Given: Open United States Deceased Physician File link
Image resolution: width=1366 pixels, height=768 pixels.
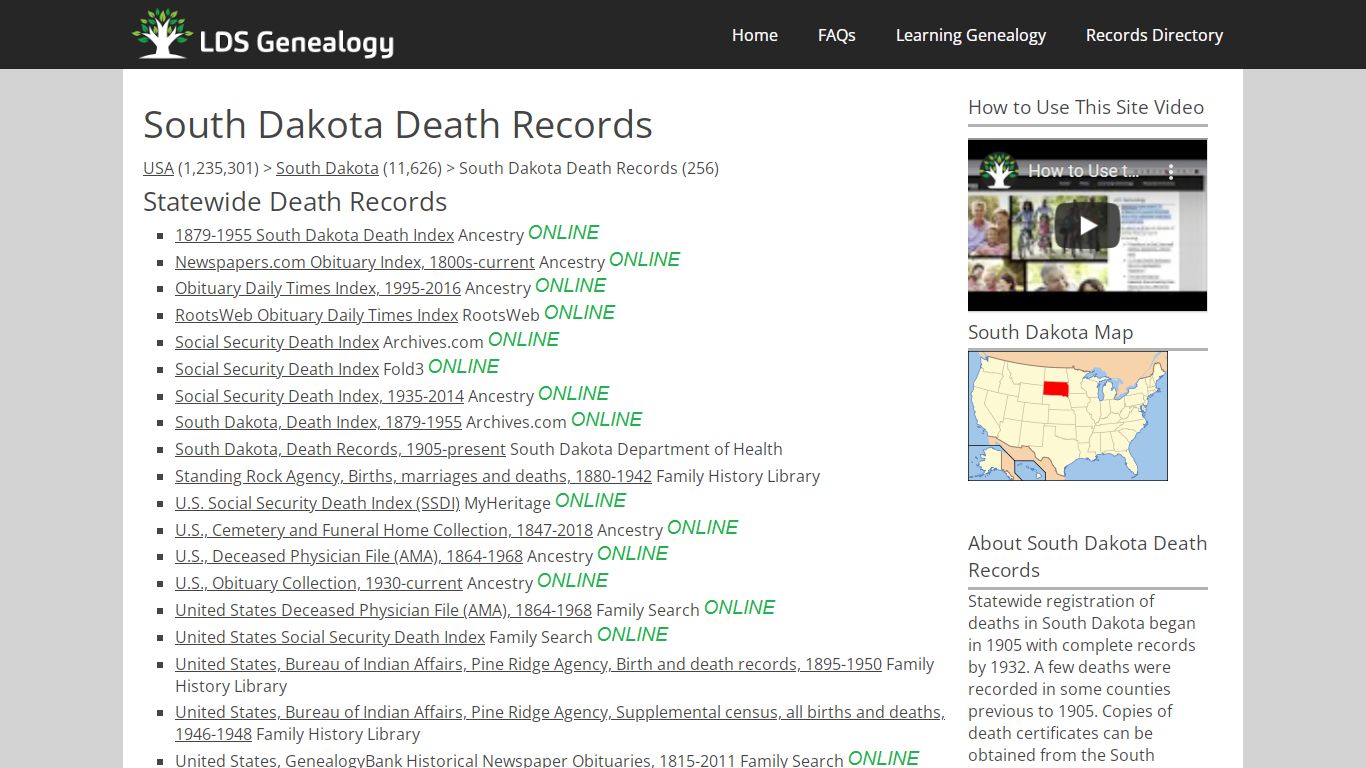Looking at the screenshot, I should [x=383, y=610].
